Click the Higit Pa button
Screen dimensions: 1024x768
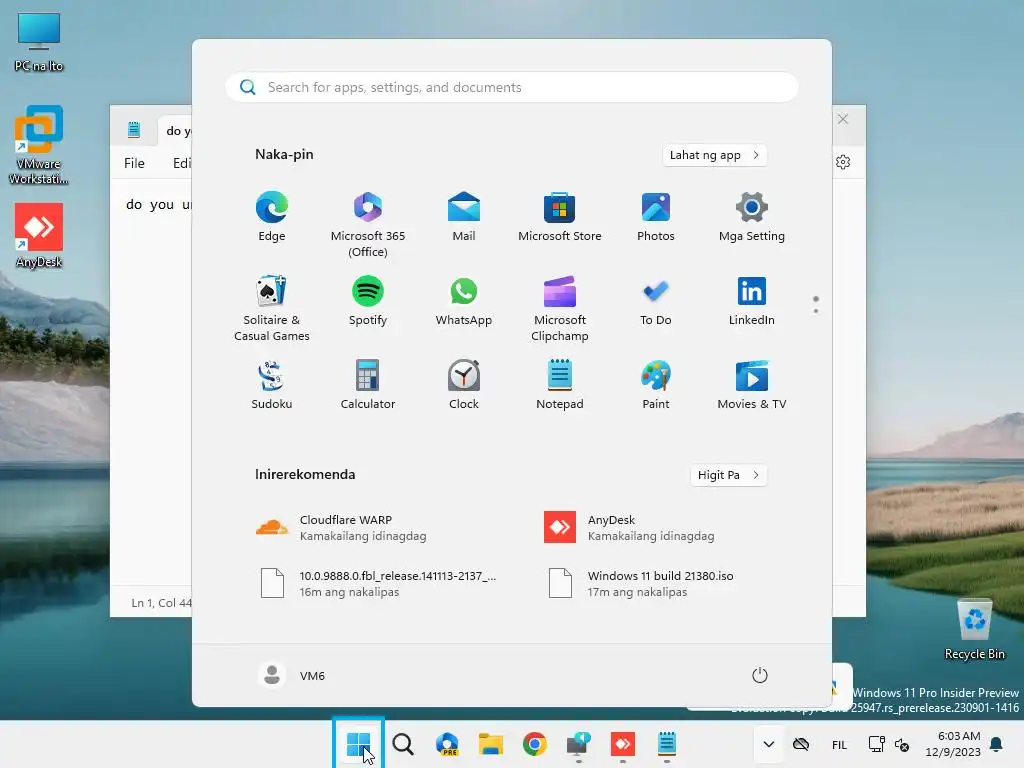(x=728, y=475)
